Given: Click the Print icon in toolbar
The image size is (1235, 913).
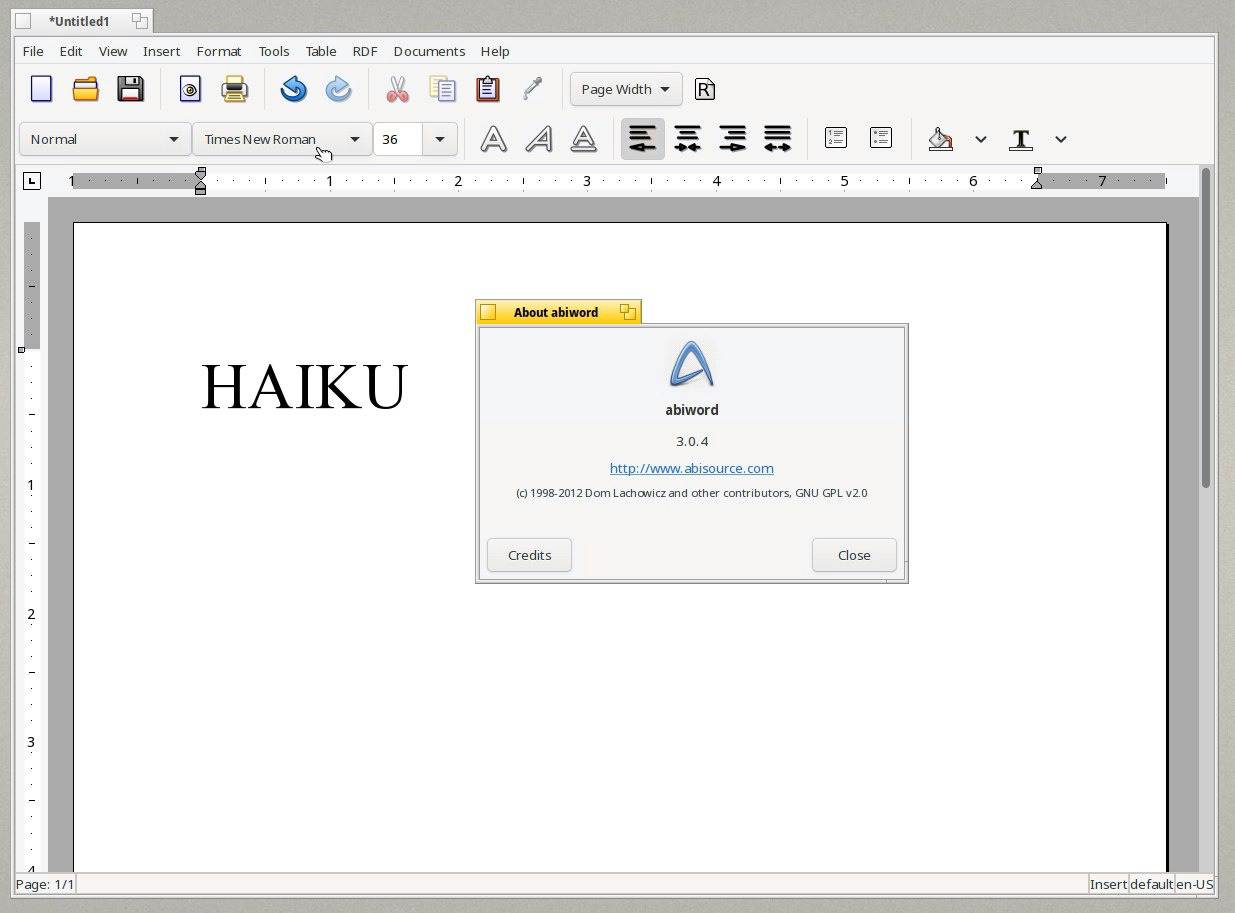Looking at the screenshot, I should 235,89.
